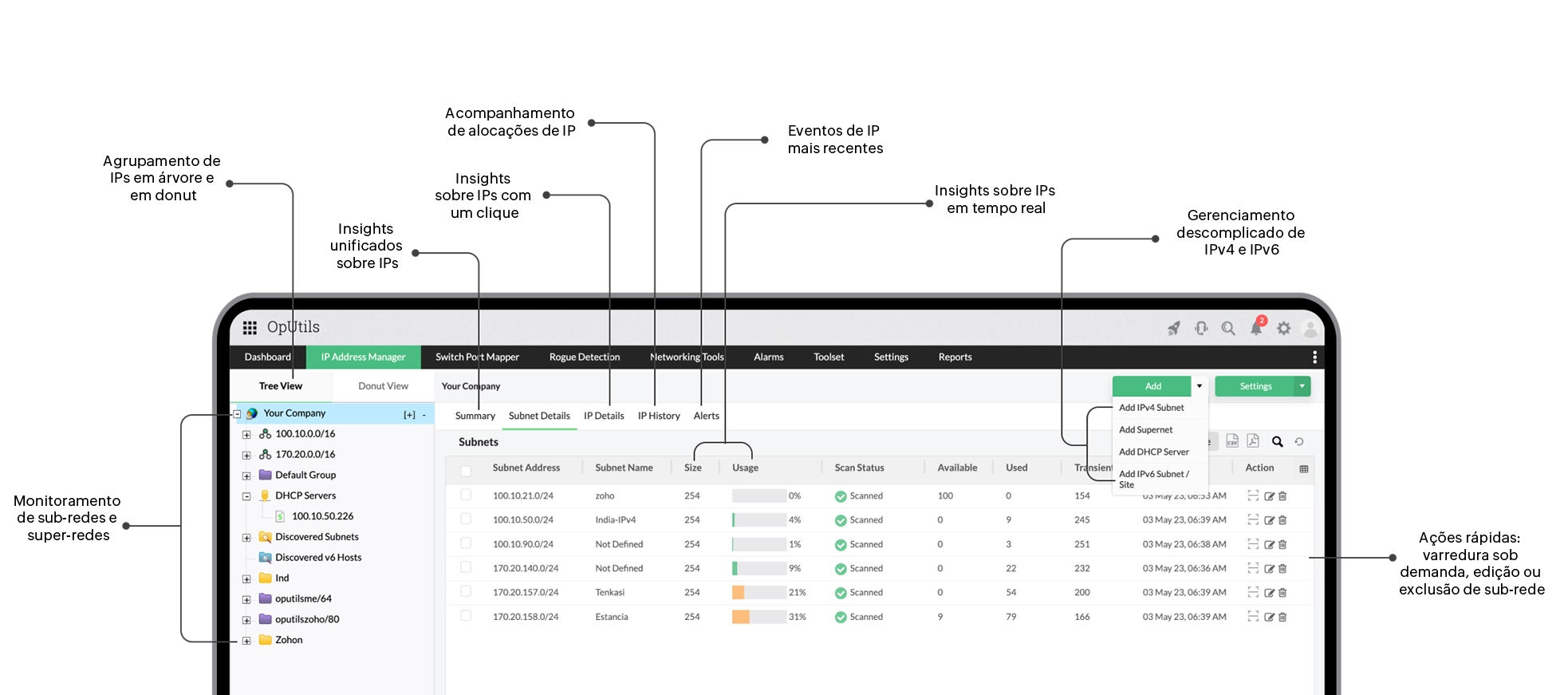Expand all with the [+] tree control
This screenshot has height=695, width=1568.
(409, 415)
